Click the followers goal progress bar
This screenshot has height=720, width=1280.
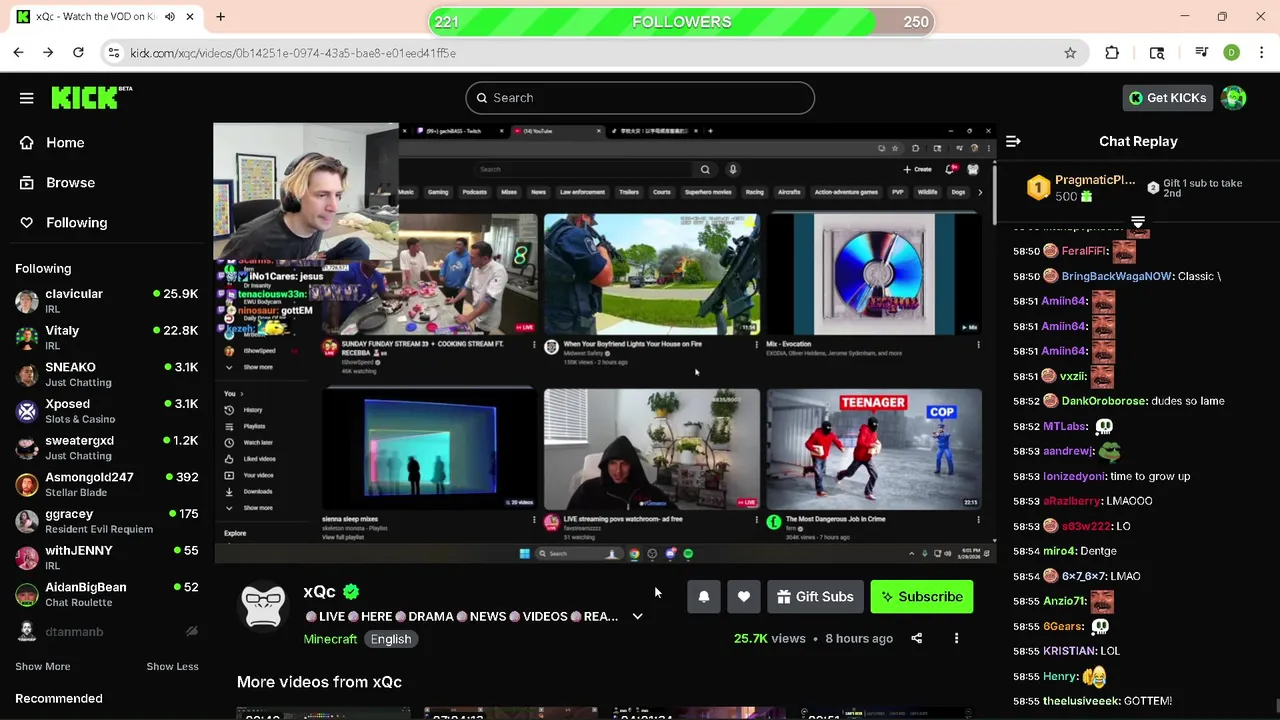pos(682,22)
